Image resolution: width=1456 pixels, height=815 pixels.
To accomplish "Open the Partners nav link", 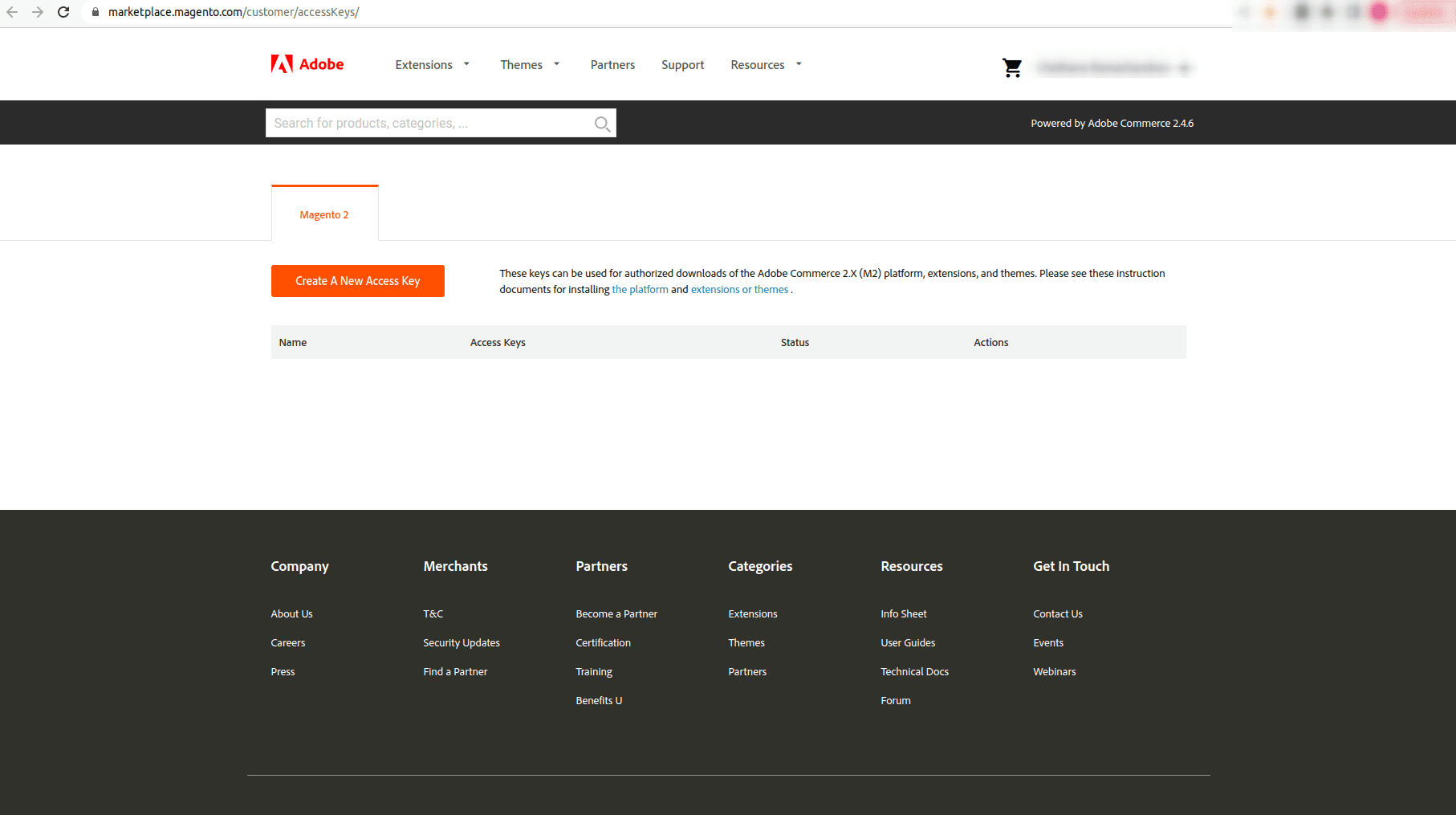I will [x=612, y=65].
